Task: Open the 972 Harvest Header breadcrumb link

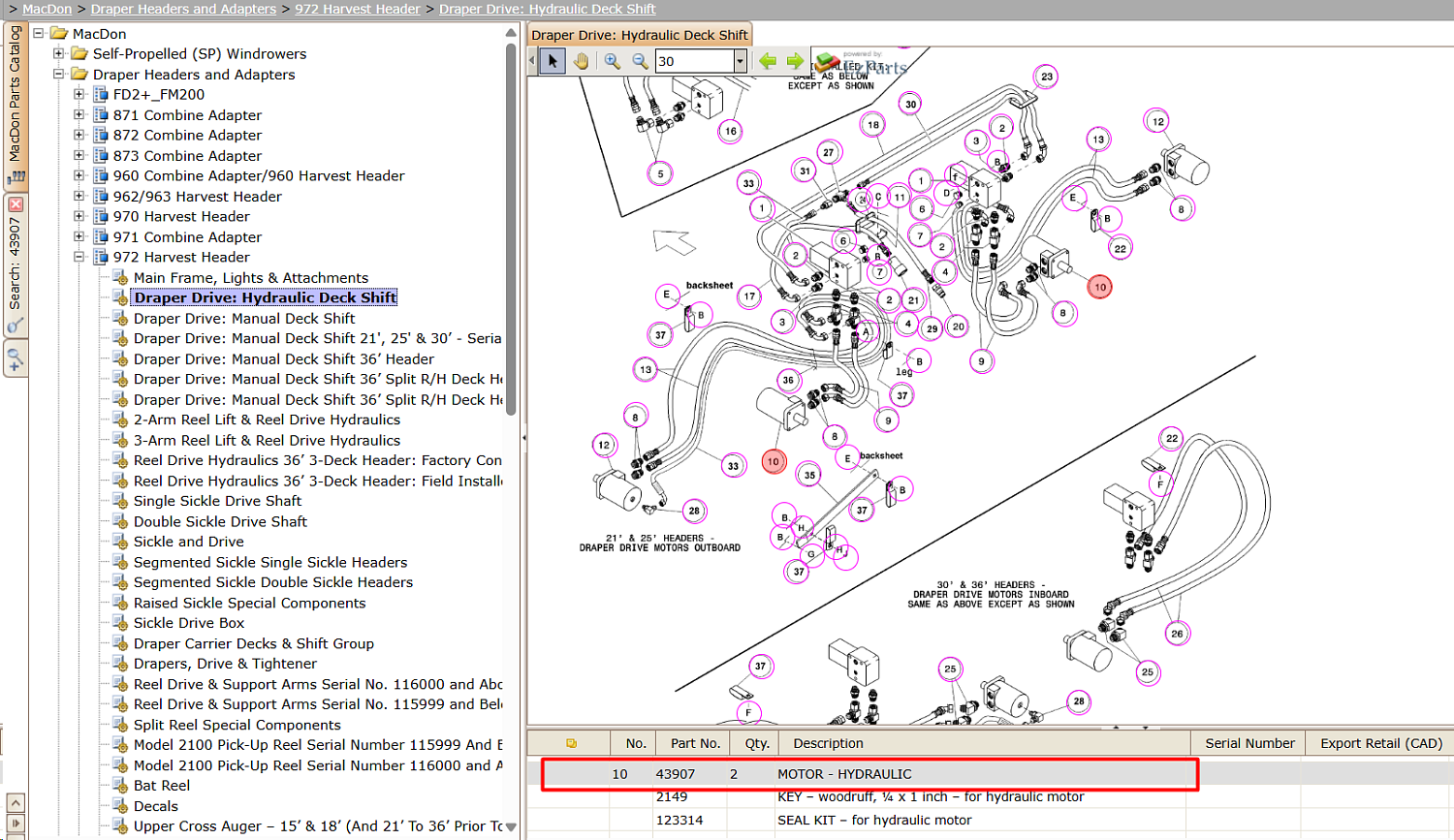Action: point(358,9)
